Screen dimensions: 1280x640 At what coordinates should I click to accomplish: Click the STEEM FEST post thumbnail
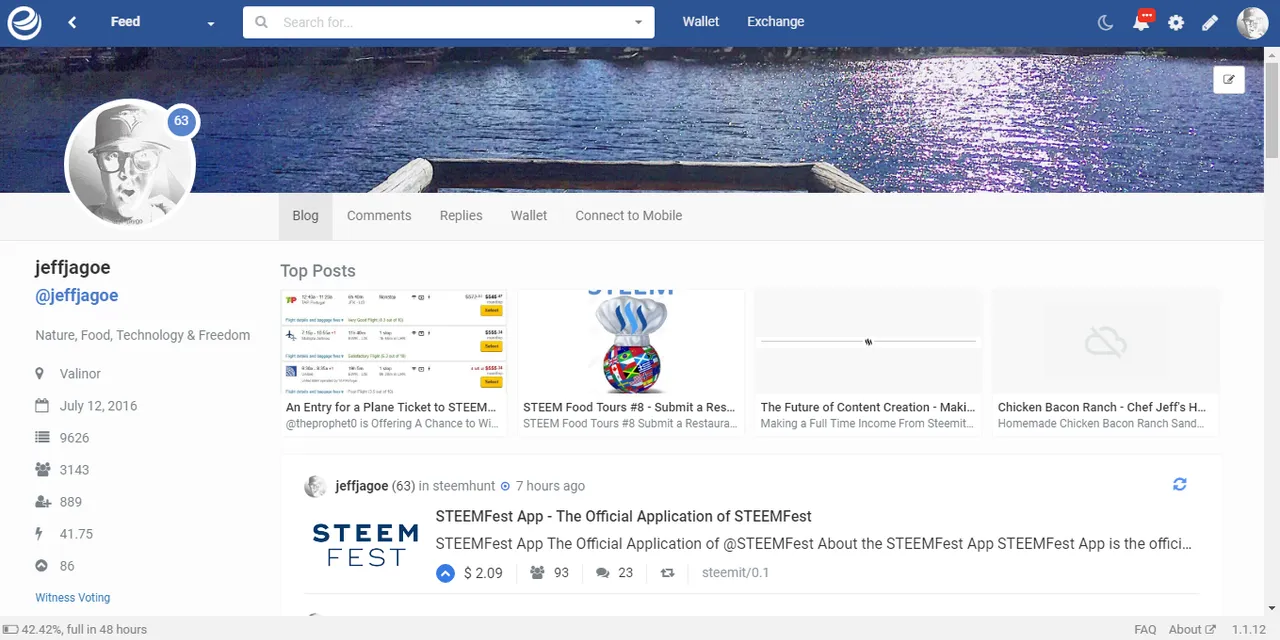(365, 545)
